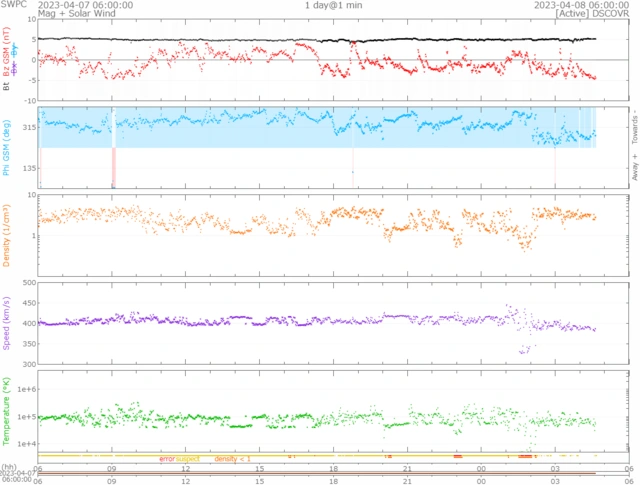Screen dimensions: 640x485
Task: Click the red timeline bar at bottom
Action: pyautogui.click(x=320, y=474)
